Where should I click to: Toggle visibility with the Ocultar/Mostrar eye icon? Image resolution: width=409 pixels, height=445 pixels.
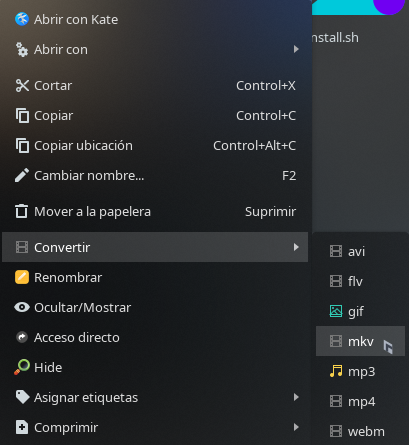pos(22,307)
